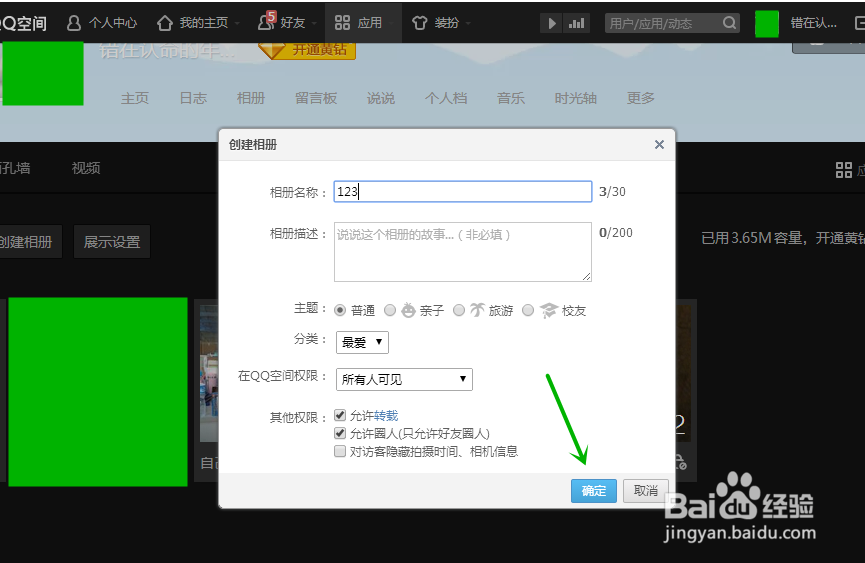Click the 取消 button
Image resolution: width=865 pixels, height=563 pixels.
pos(645,491)
